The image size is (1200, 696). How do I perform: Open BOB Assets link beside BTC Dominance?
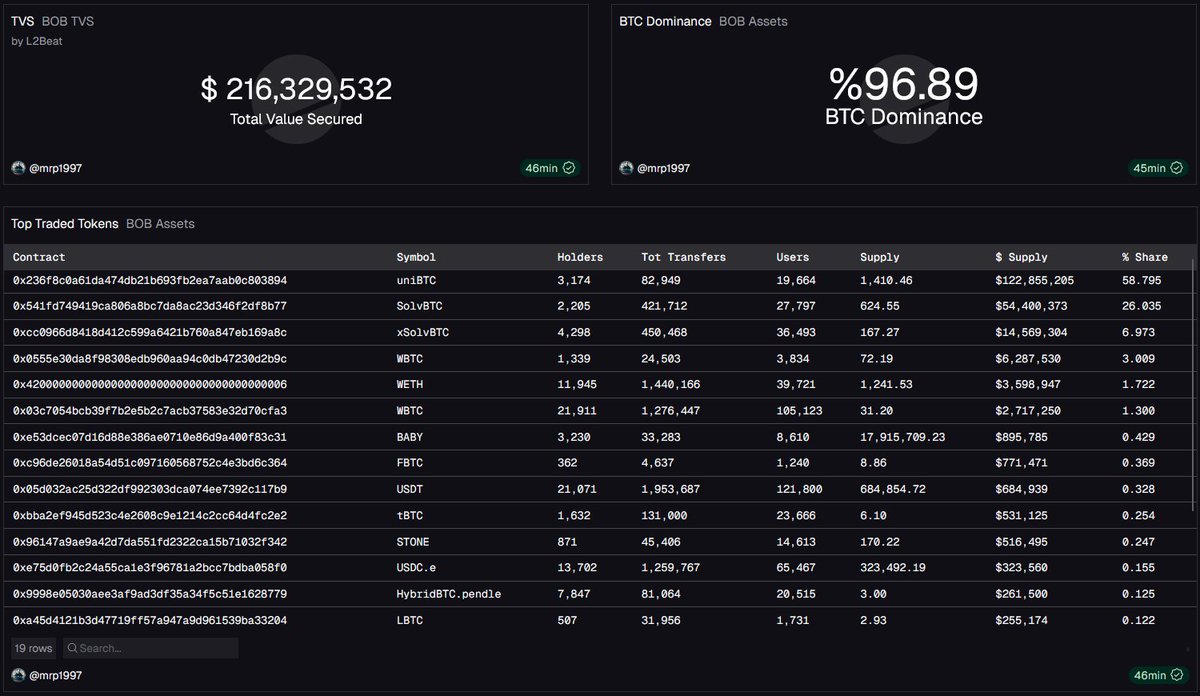coord(753,21)
